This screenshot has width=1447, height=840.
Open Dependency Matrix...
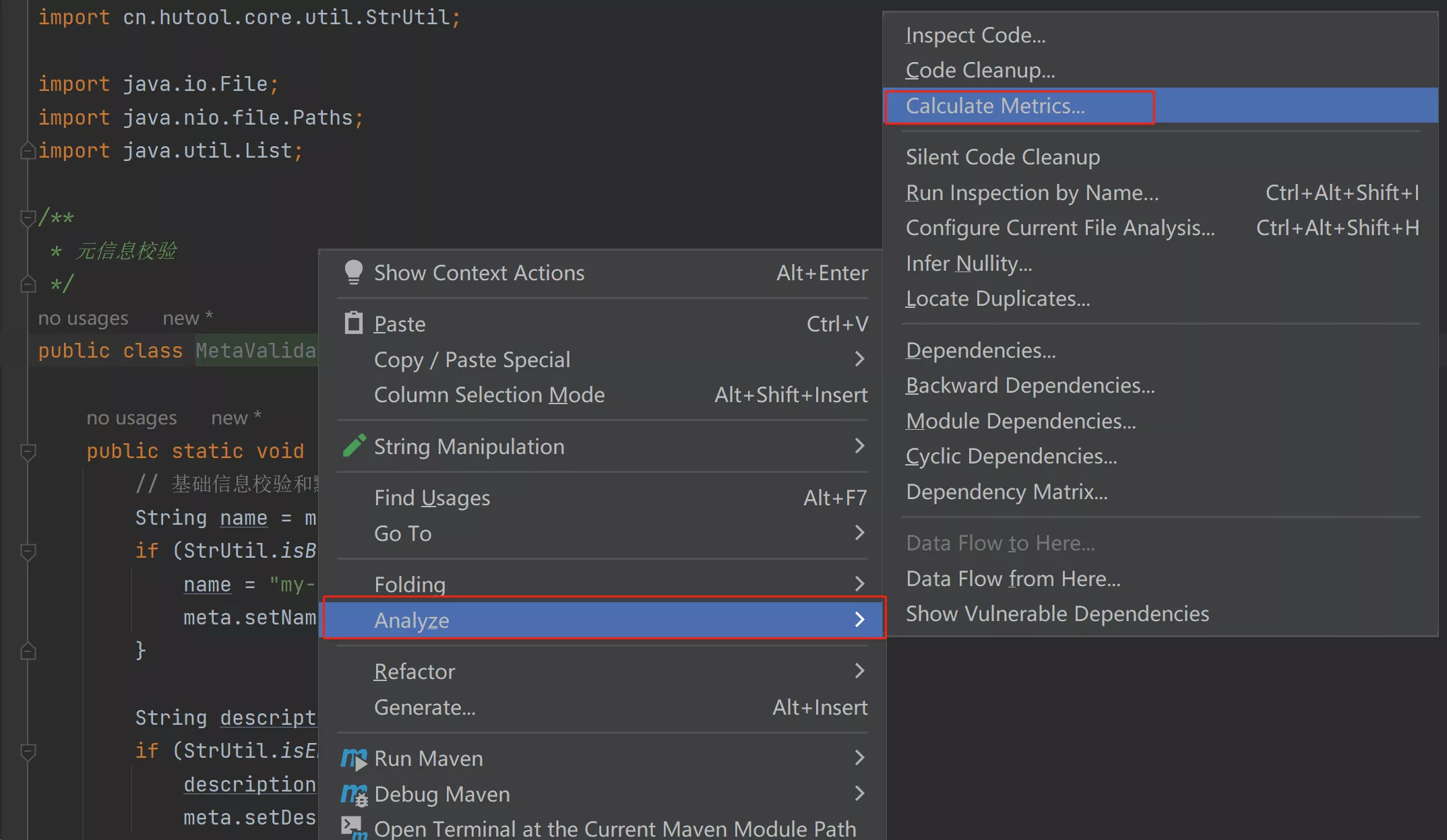pos(1161,492)
